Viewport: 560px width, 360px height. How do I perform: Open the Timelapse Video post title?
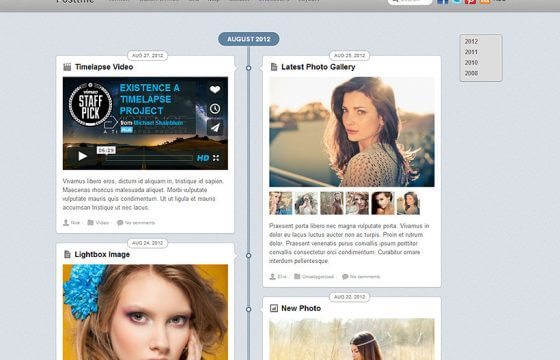point(104,67)
